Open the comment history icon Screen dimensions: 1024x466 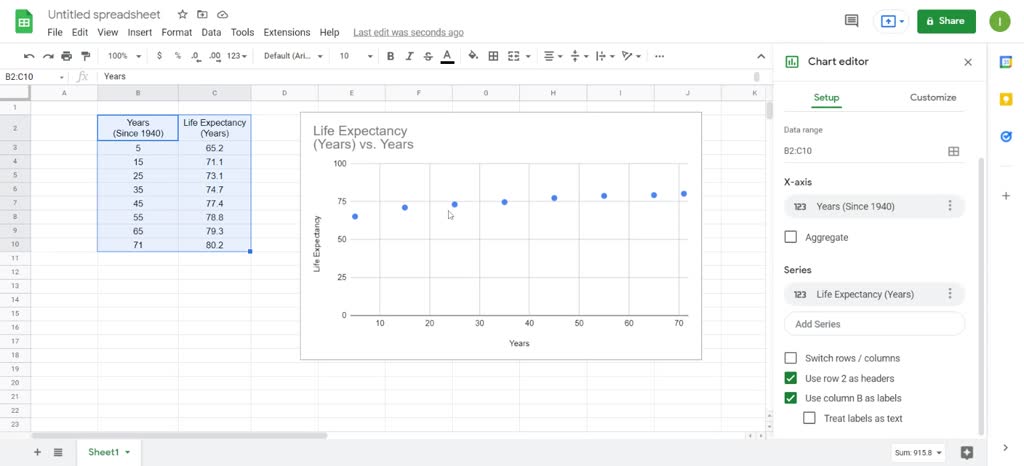(851, 20)
